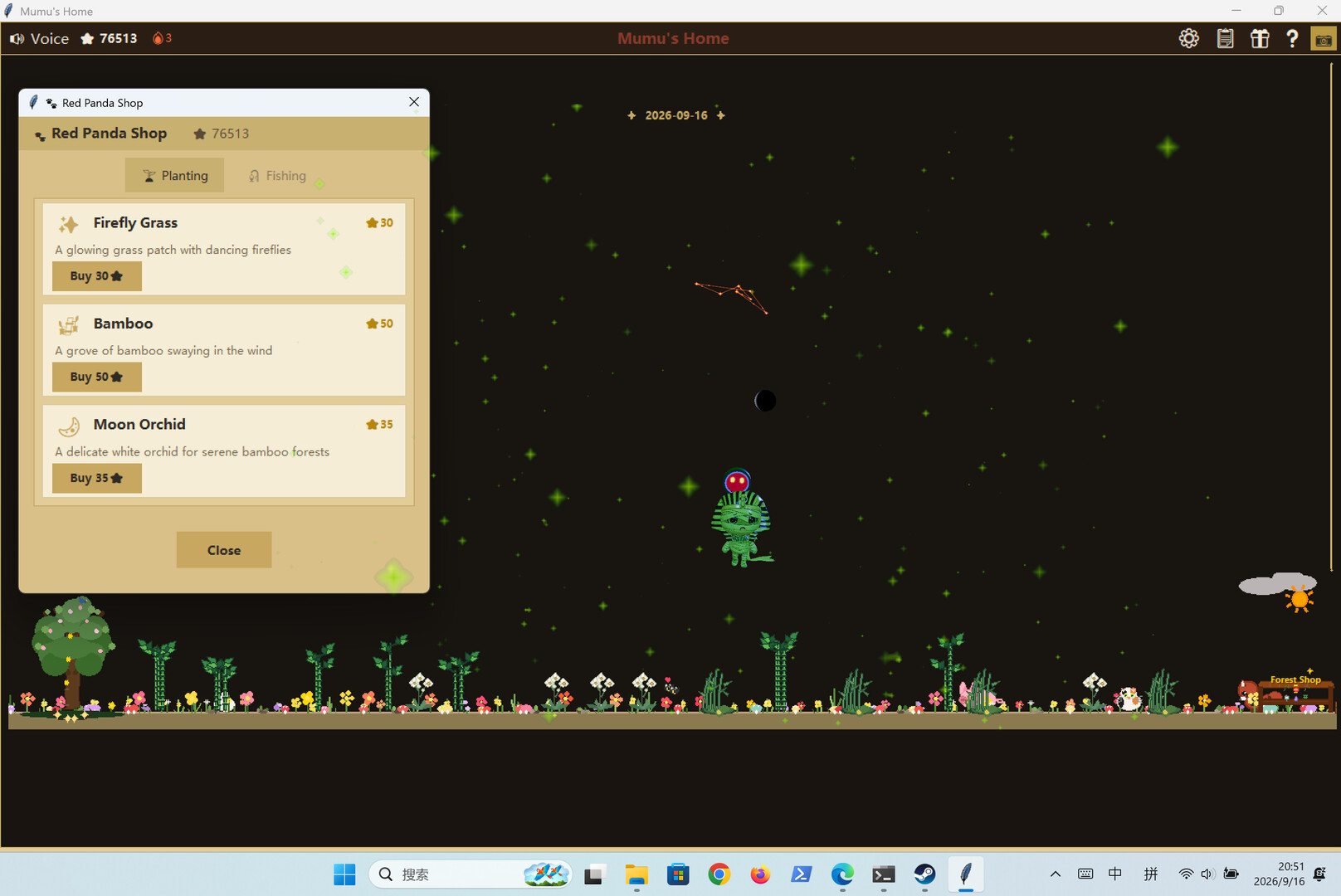Open the clipboard task list icon
The height and width of the screenshot is (896, 1341).
[1225, 38]
